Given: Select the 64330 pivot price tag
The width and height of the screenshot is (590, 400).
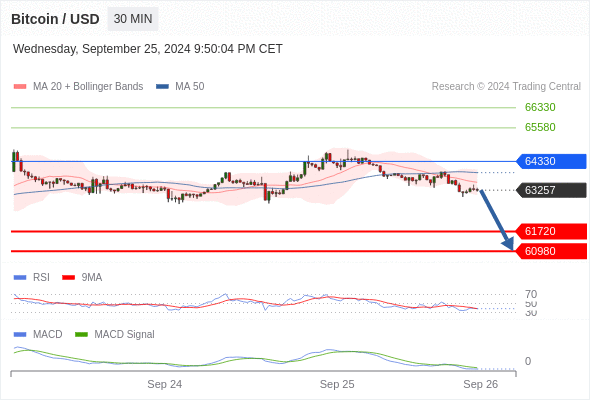Looking at the screenshot, I should pyautogui.click(x=551, y=161).
